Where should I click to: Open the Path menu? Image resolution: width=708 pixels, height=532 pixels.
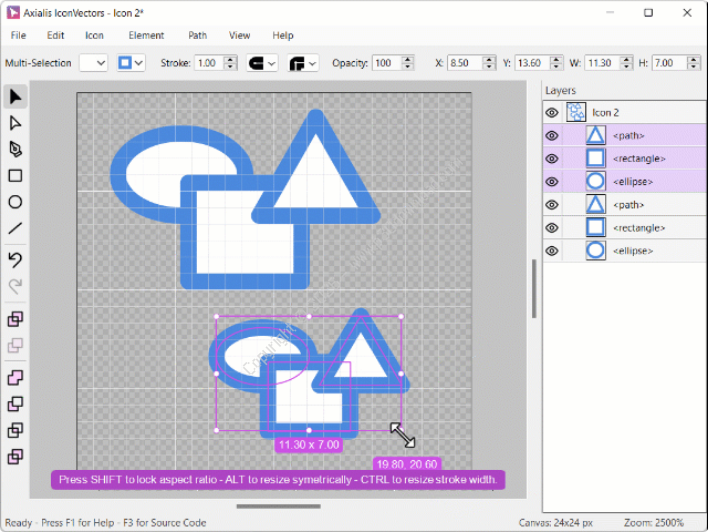pos(197,35)
